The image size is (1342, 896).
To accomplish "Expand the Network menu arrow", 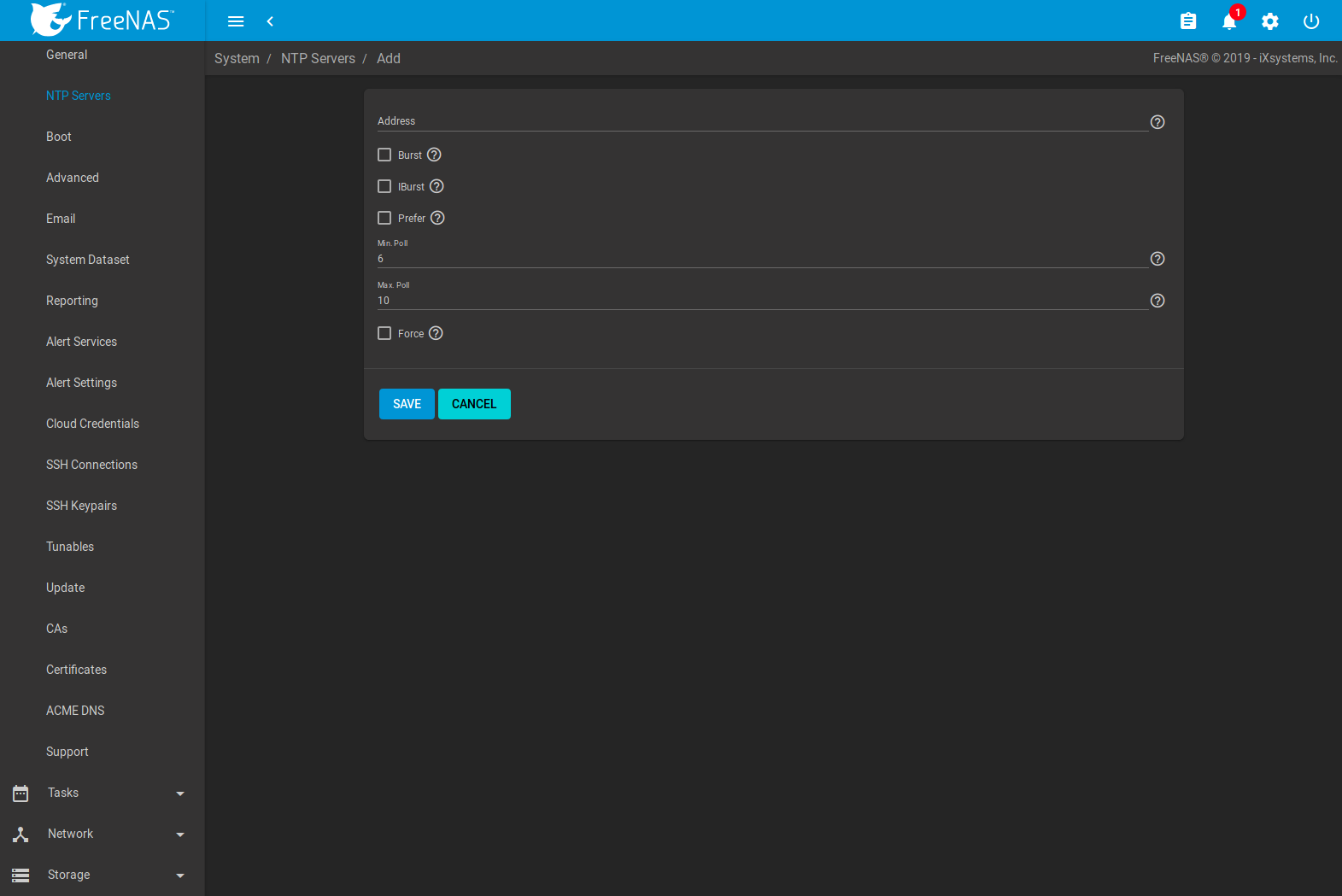I will click(180, 835).
